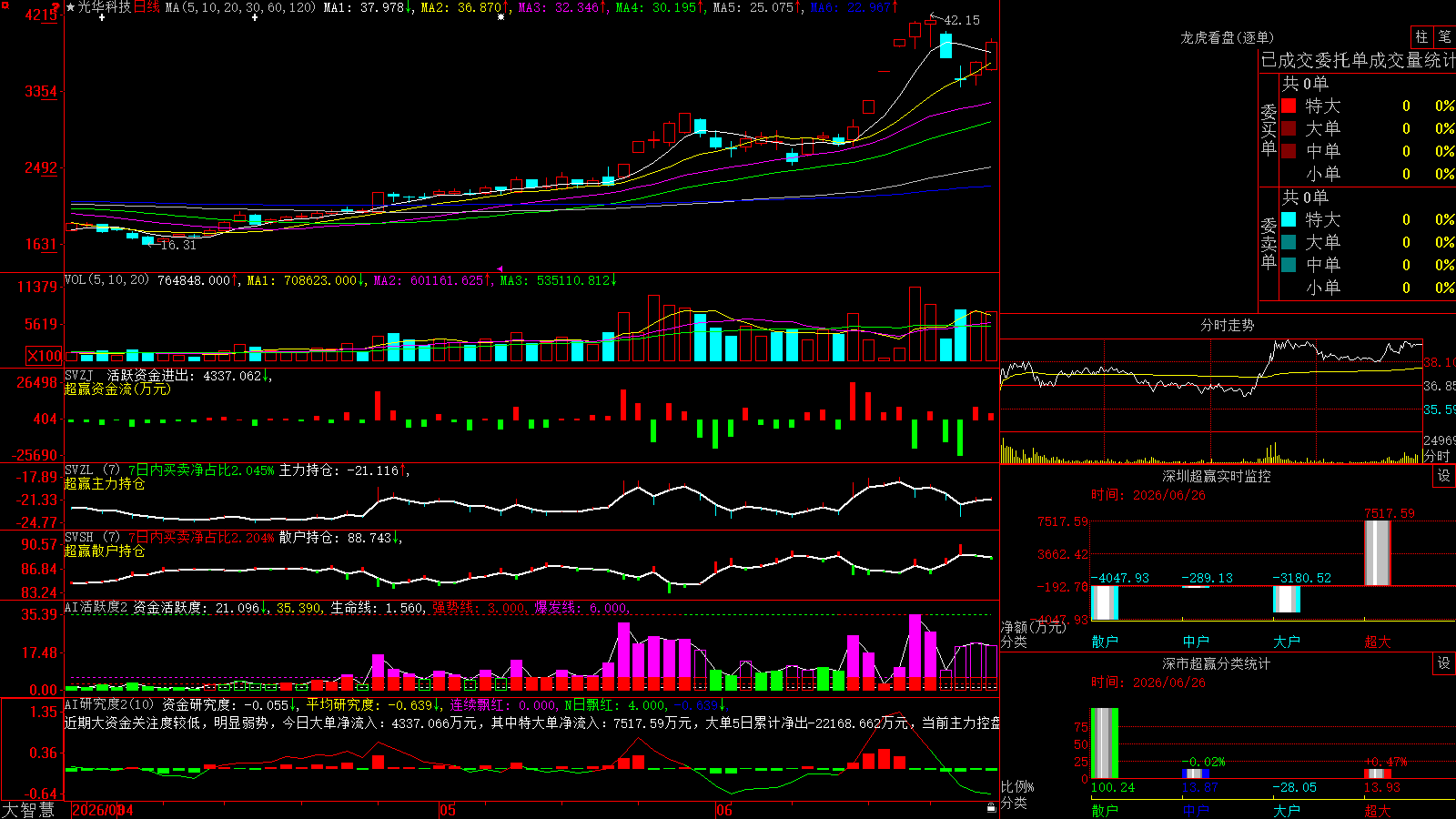Click the 时间 date in 深圳超赢实时监控
1456x819 pixels.
coord(1148,495)
